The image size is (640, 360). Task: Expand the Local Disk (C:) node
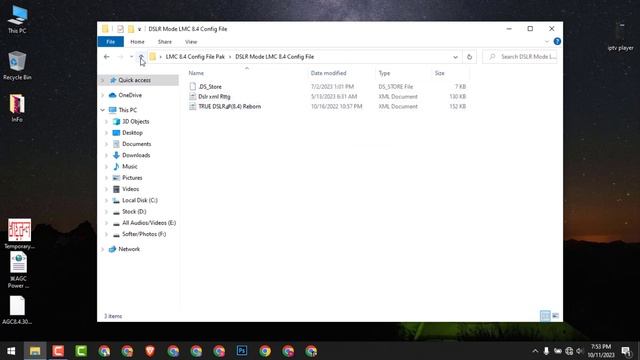[x=107, y=200]
